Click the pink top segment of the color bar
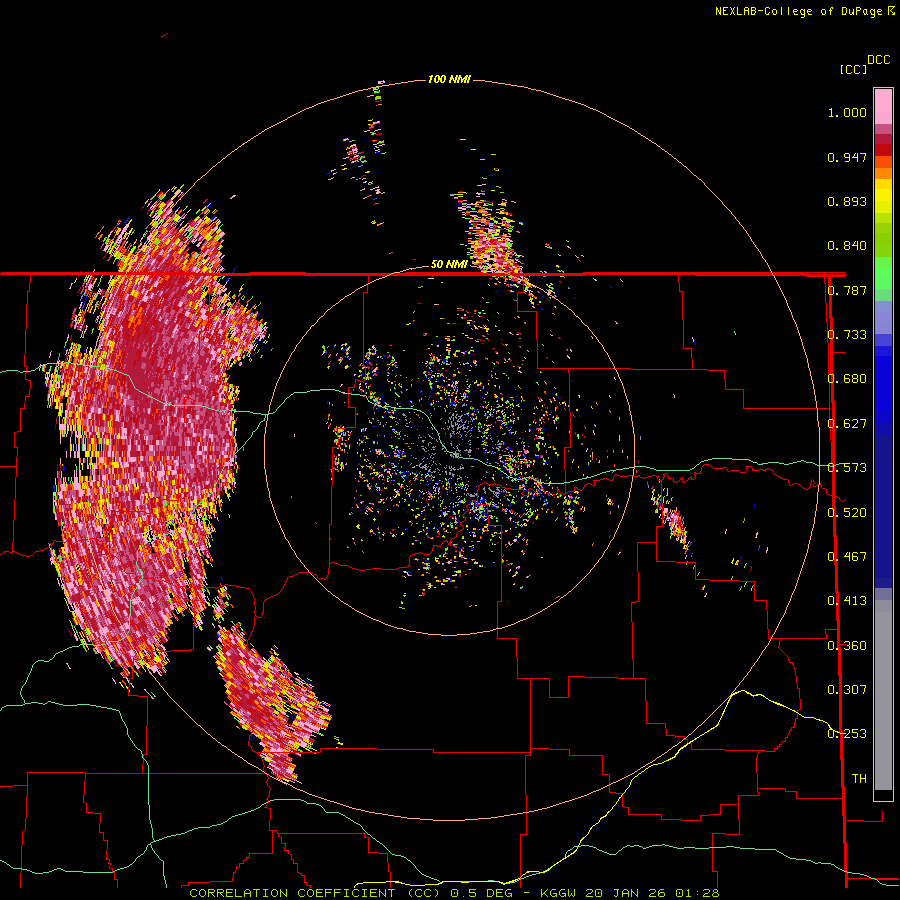The height and width of the screenshot is (900, 900). pyautogui.click(x=883, y=106)
